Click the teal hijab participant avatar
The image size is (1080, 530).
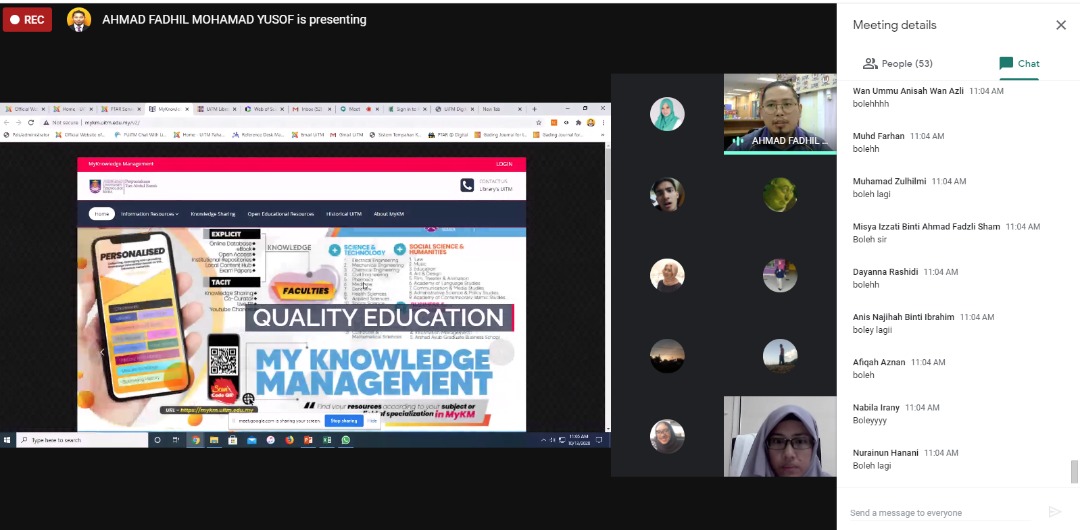point(667,114)
